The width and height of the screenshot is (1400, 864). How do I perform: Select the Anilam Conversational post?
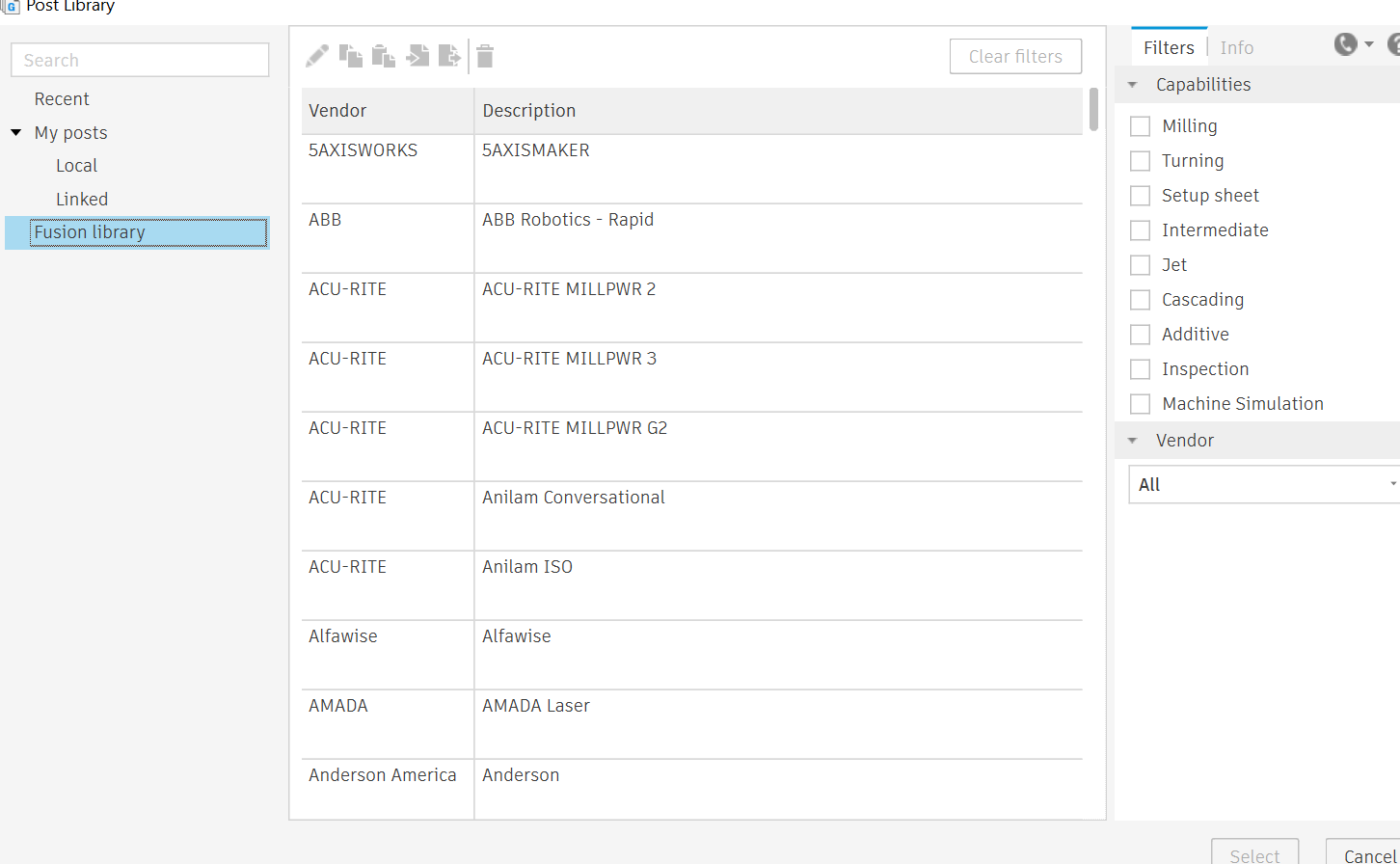click(x=574, y=498)
